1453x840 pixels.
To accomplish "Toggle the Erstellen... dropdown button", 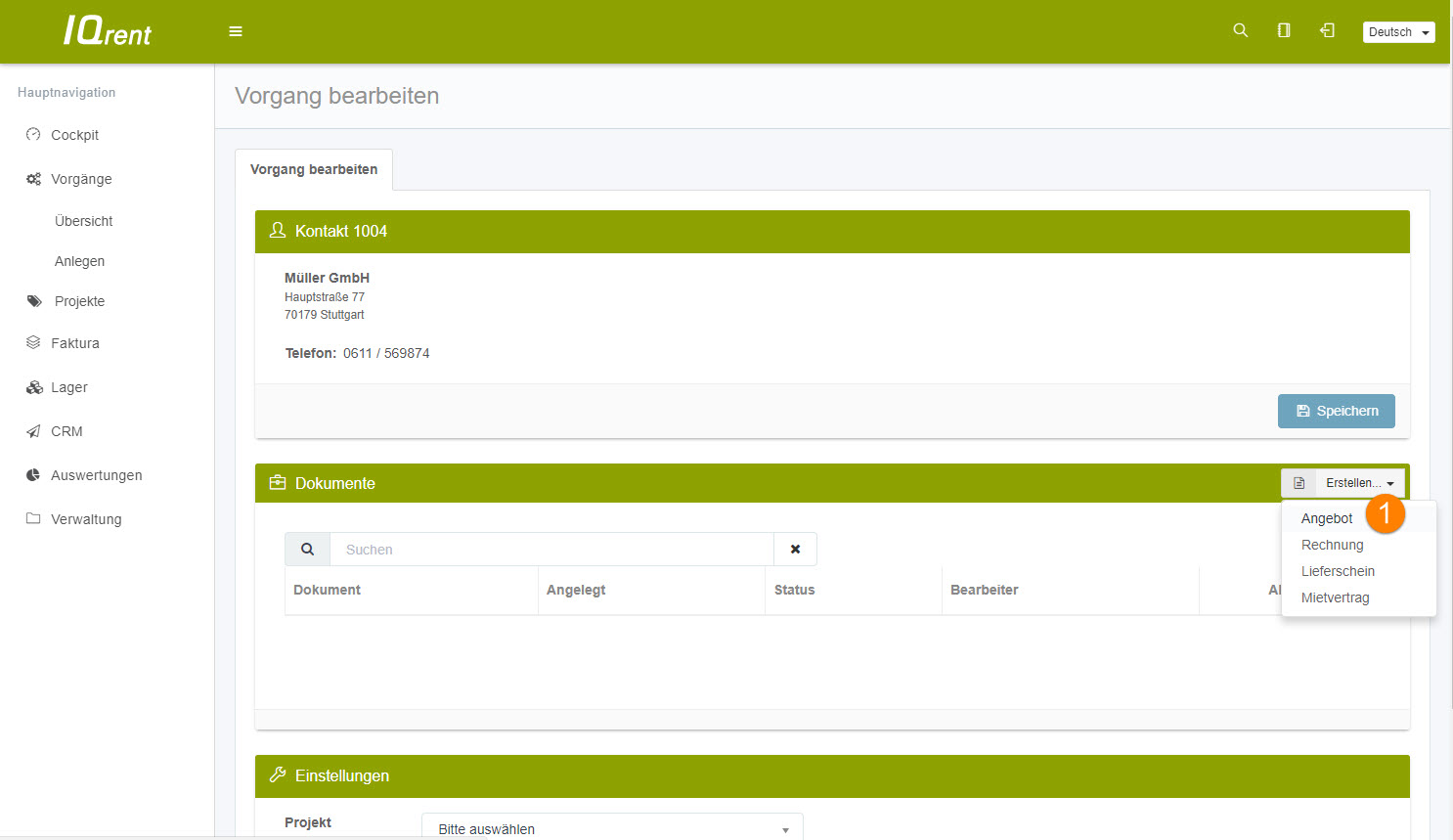I will click(1359, 483).
